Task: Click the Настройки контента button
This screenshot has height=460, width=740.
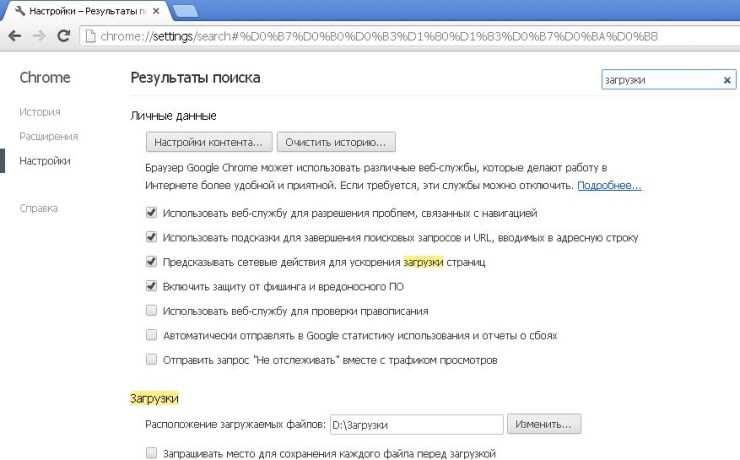Action: [209, 142]
